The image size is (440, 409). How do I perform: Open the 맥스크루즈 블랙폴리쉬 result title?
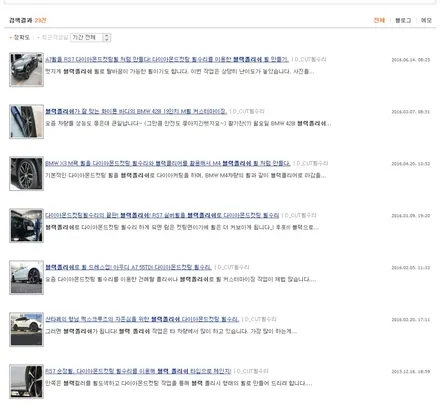(x=142, y=319)
